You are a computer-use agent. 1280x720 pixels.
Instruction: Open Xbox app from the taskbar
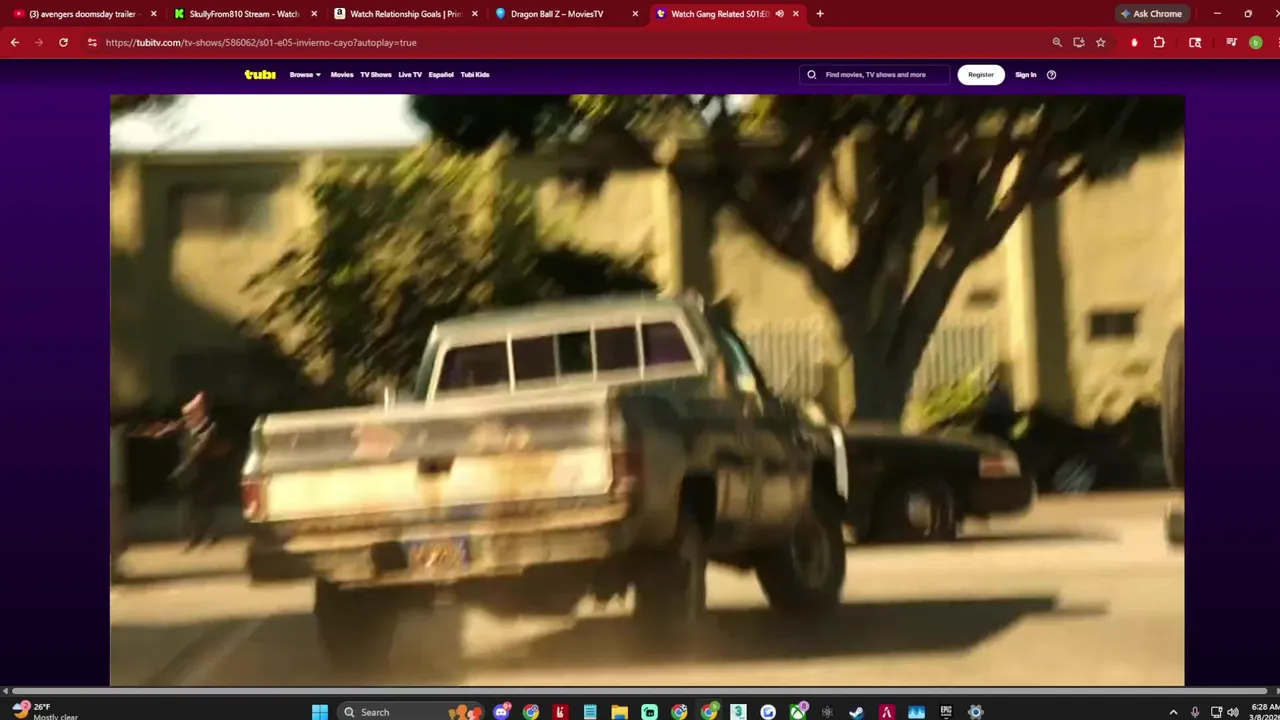coord(798,712)
